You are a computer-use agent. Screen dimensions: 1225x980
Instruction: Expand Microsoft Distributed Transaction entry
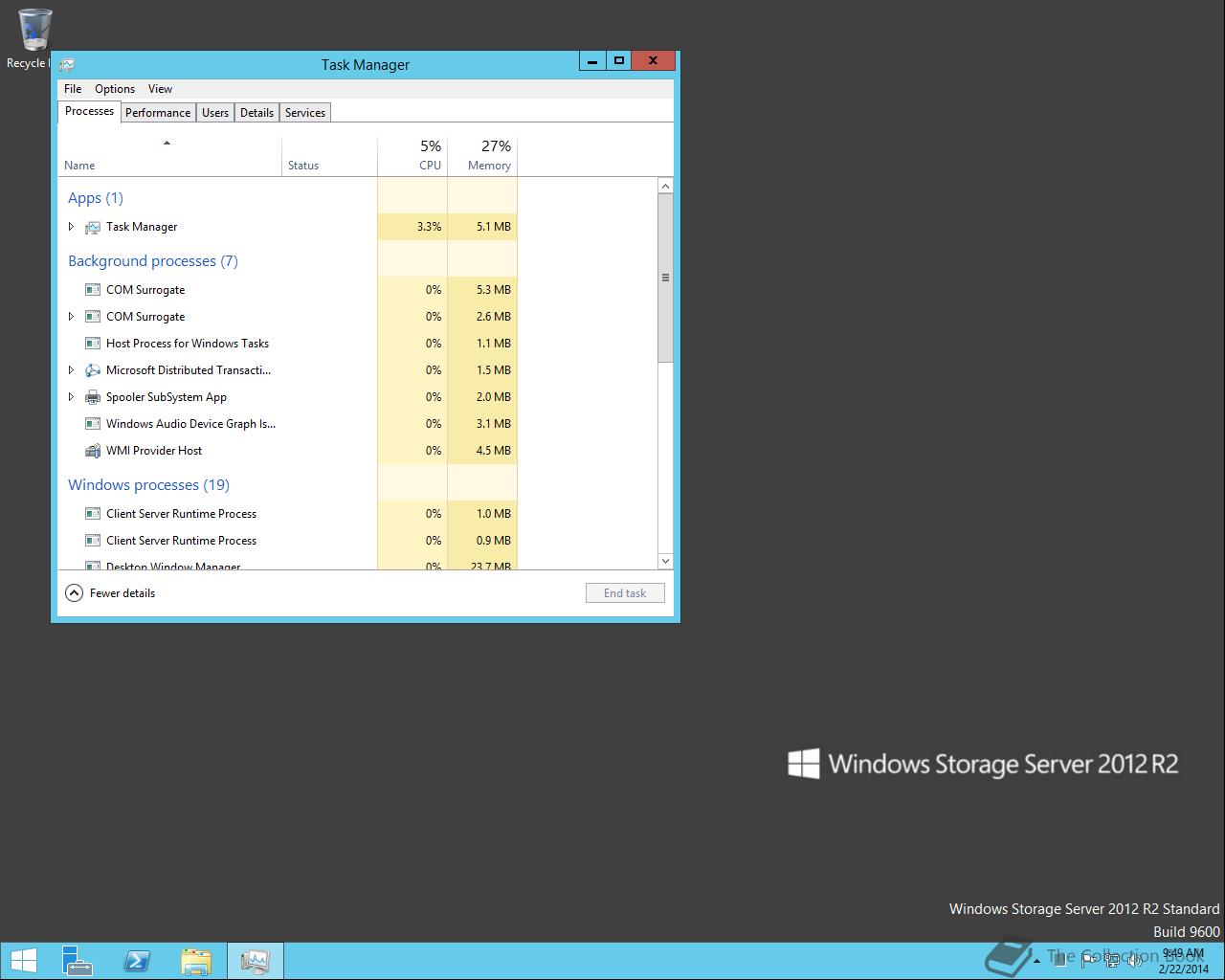(x=71, y=370)
